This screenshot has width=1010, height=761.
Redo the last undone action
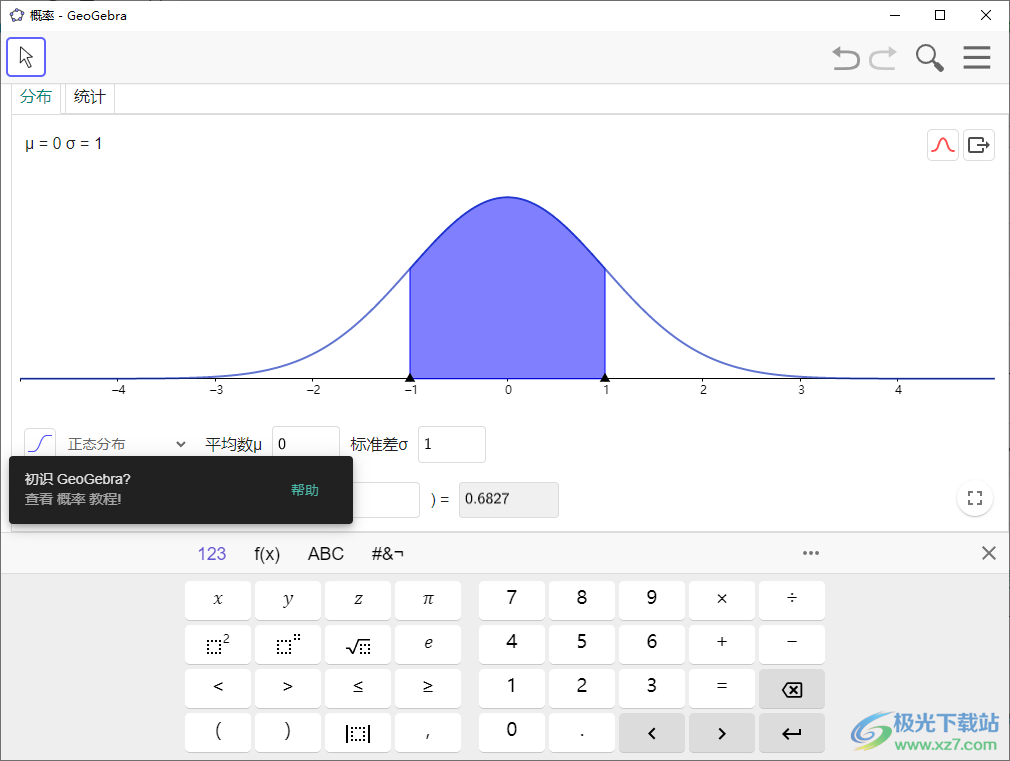point(883,58)
